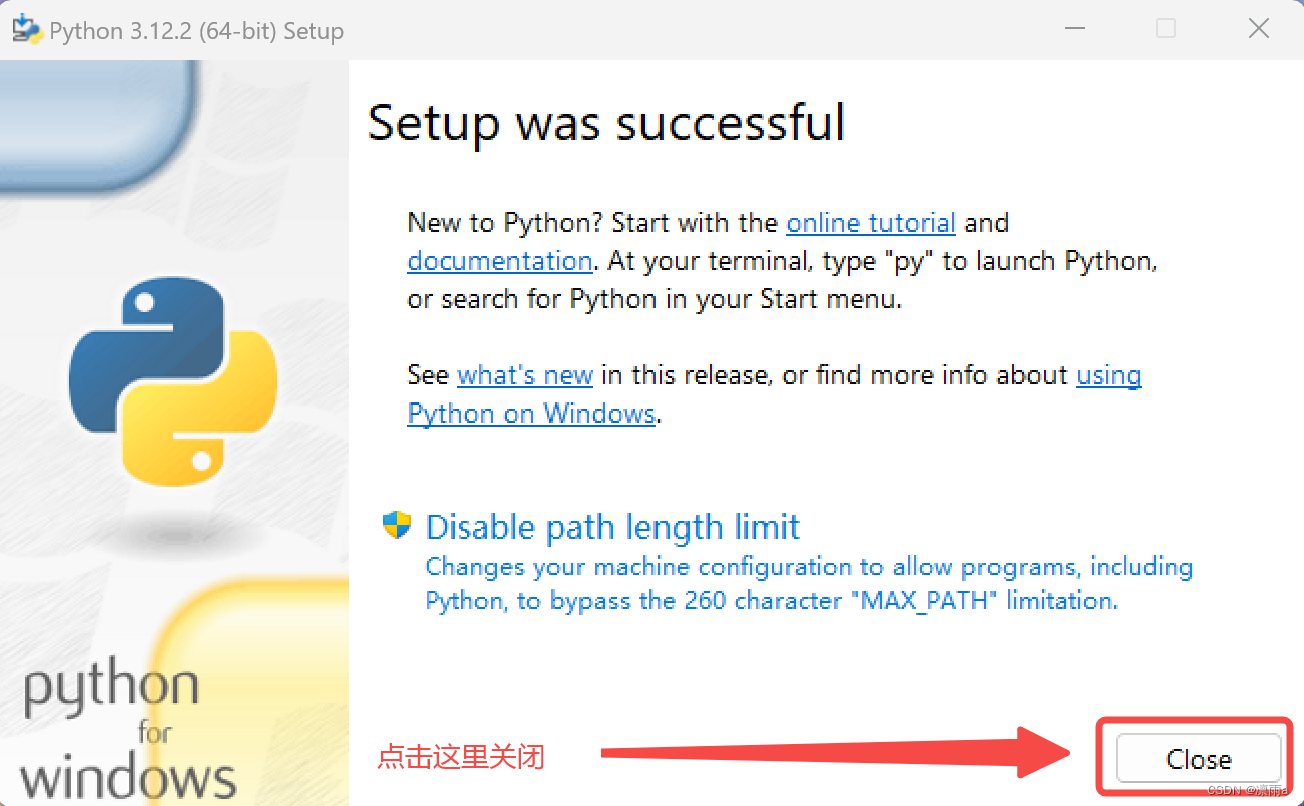Minimize the setup window

tap(1074, 29)
